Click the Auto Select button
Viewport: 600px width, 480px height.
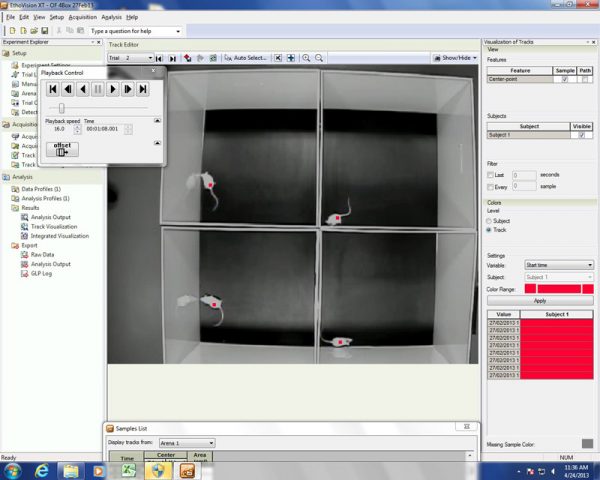246,58
